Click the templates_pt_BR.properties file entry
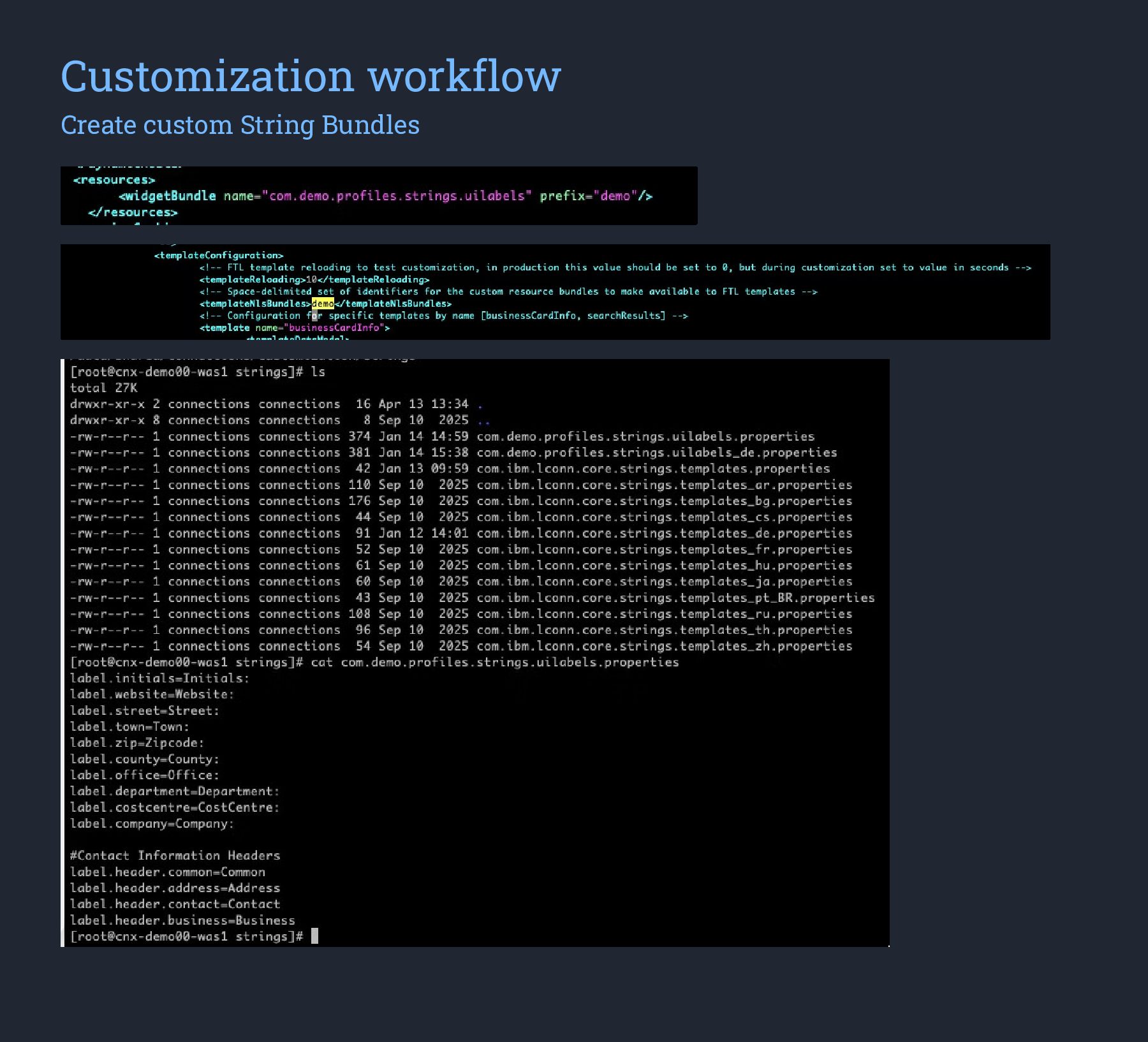Image resolution: width=1148 pixels, height=1042 pixels. (x=675, y=598)
